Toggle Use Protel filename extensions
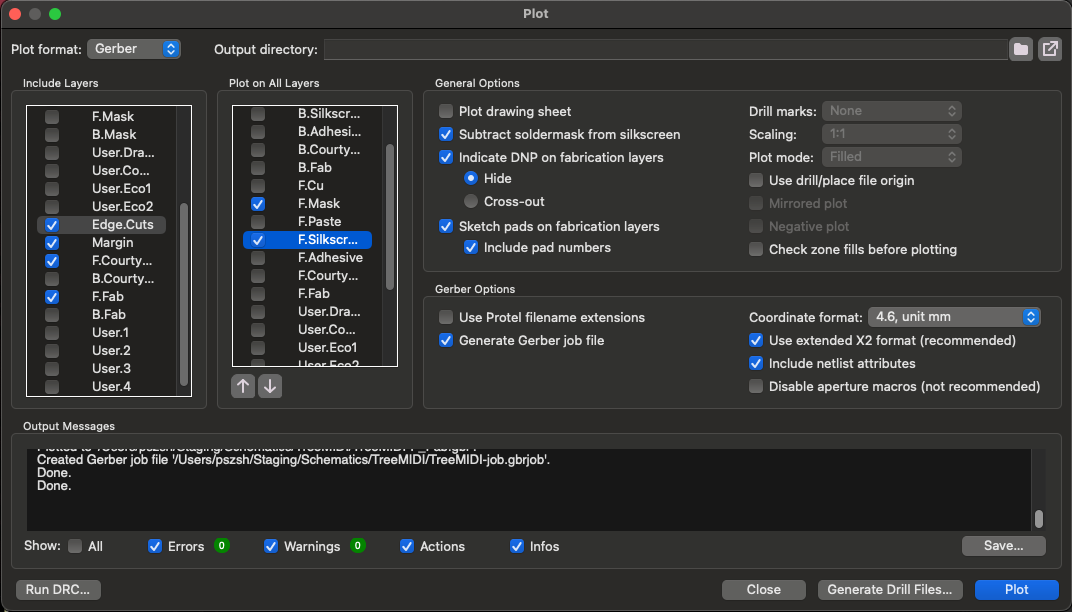 447,317
